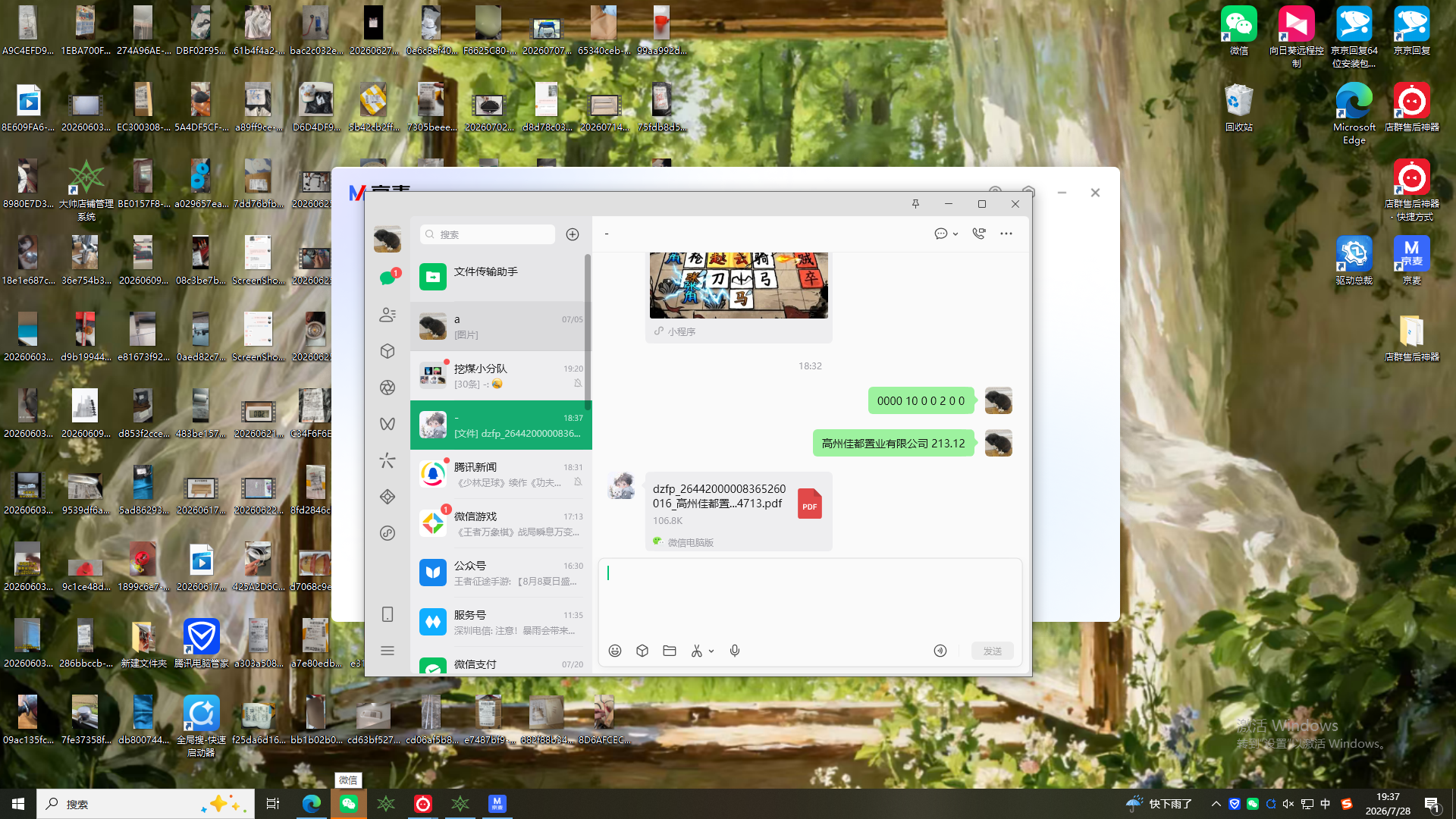Click the WeChat search field

click(x=488, y=234)
